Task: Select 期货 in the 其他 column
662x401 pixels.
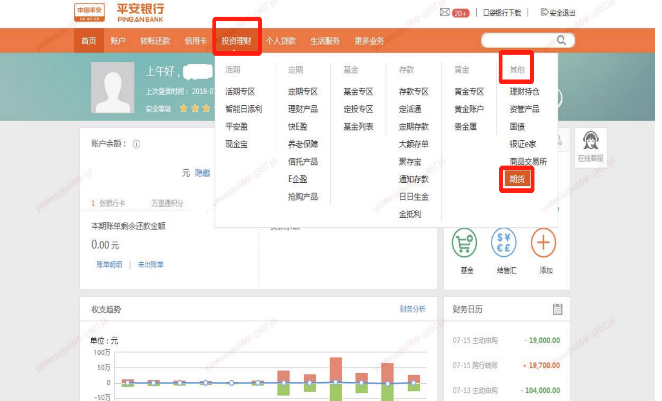Action: pyautogui.click(x=517, y=178)
